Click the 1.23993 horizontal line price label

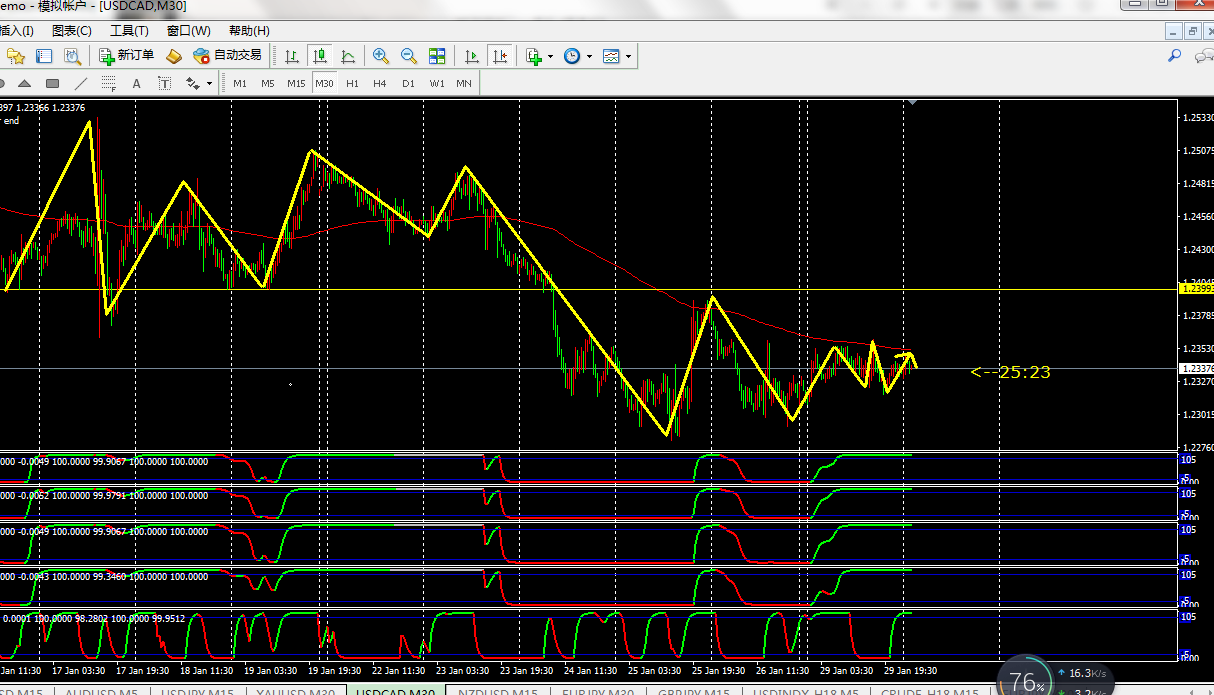1197,288
